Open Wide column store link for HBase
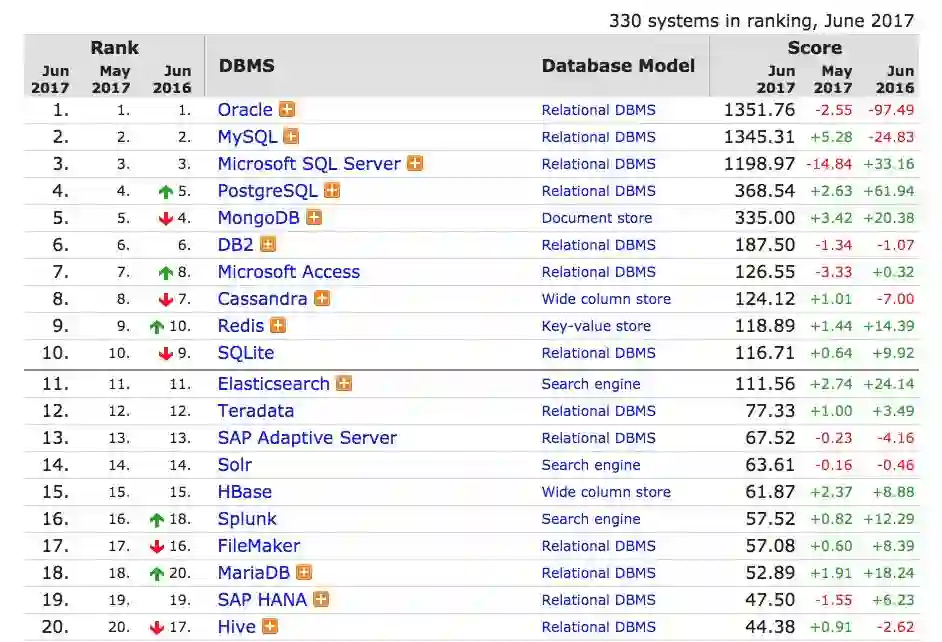The width and height of the screenshot is (942, 642). 606,492
